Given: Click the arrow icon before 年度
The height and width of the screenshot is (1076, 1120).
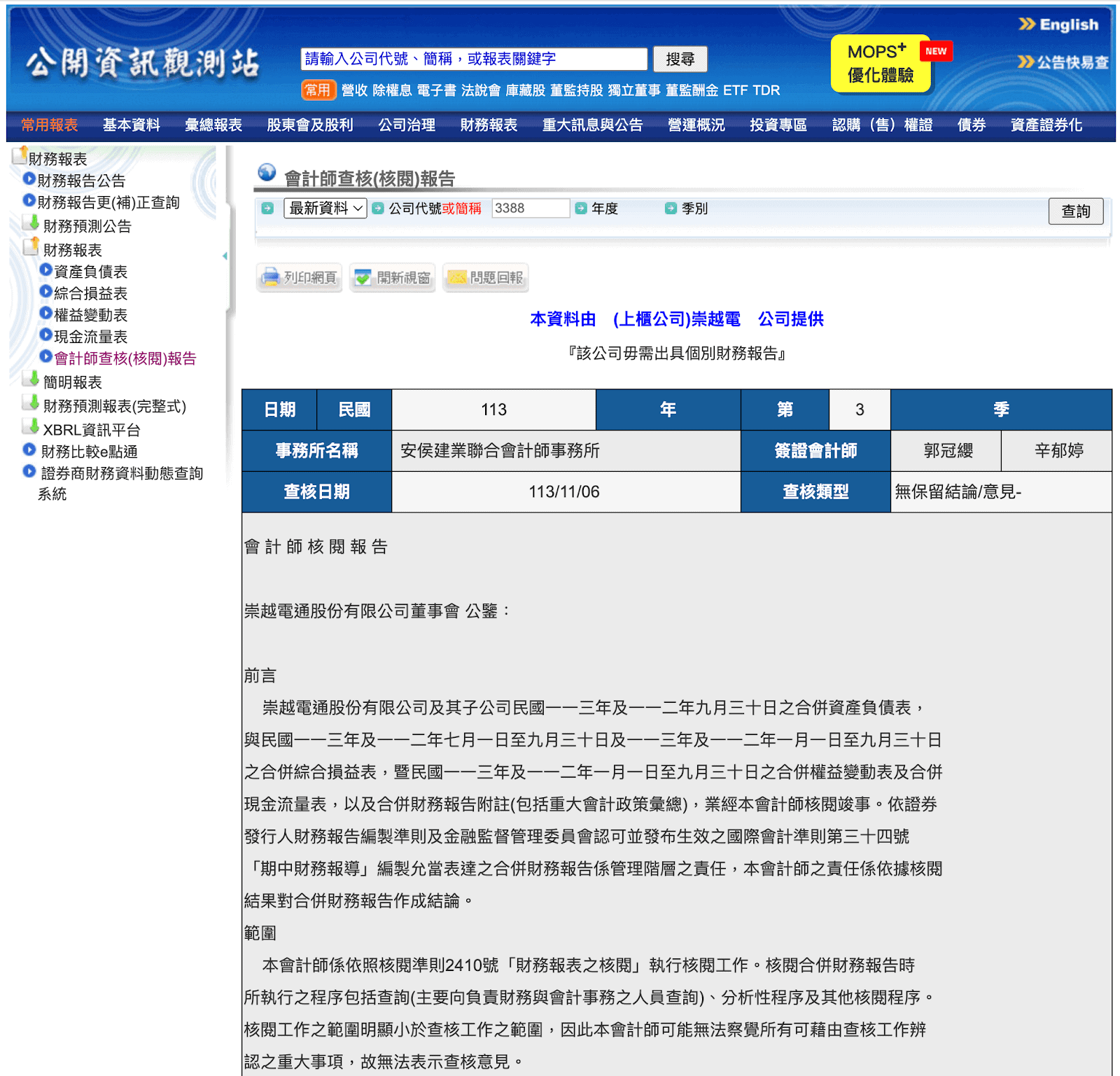Looking at the screenshot, I should point(581,208).
